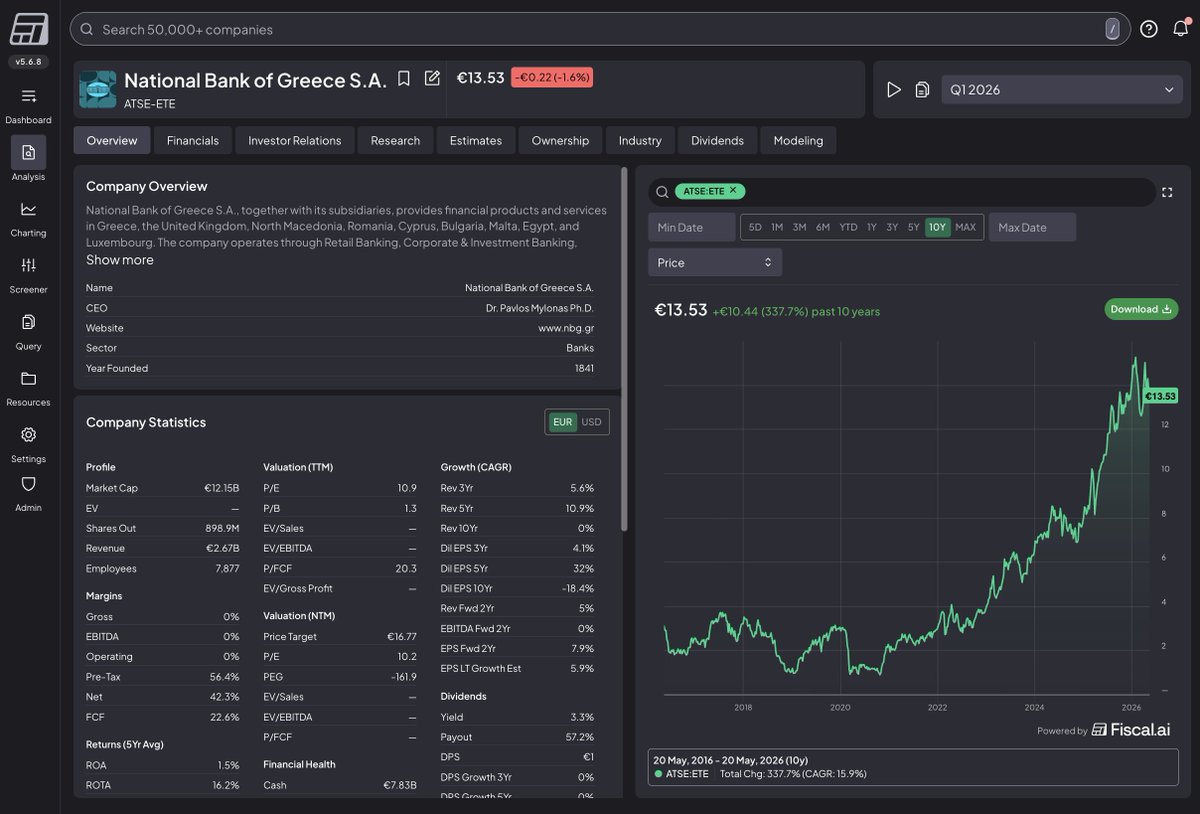Click the €13.53 price label on chart
The image size is (1200, 814).
[1160, 396]
